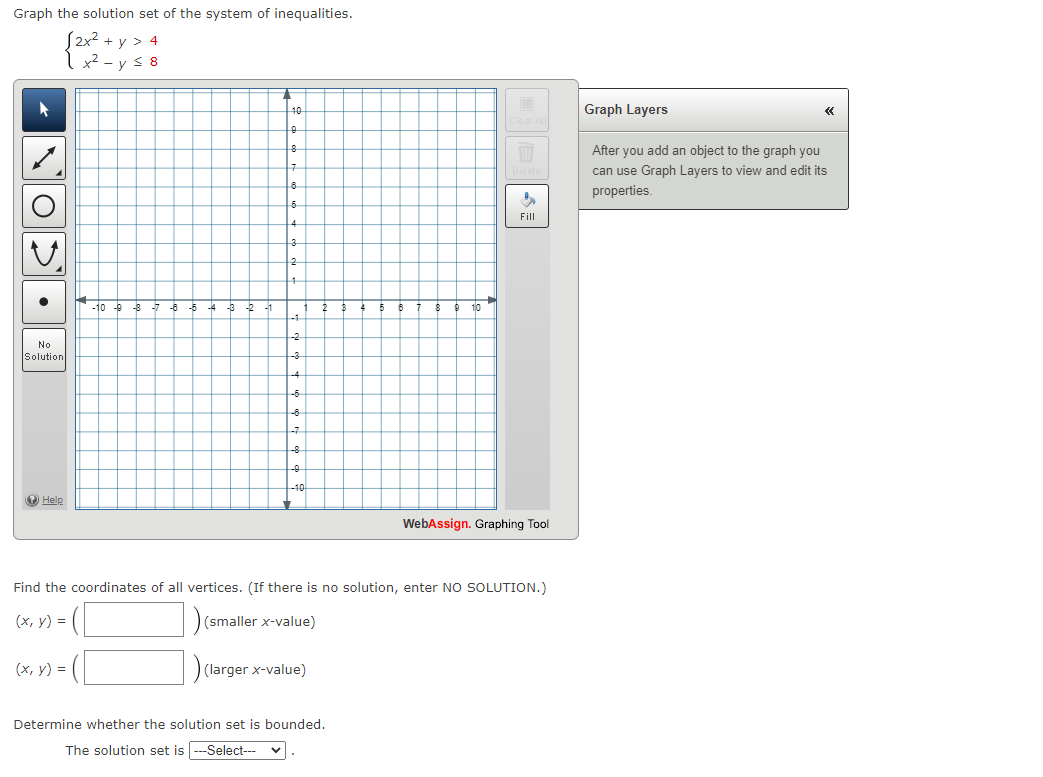
Task: Expand the parabola tool's corner triangle options
Action: point(60,269)
